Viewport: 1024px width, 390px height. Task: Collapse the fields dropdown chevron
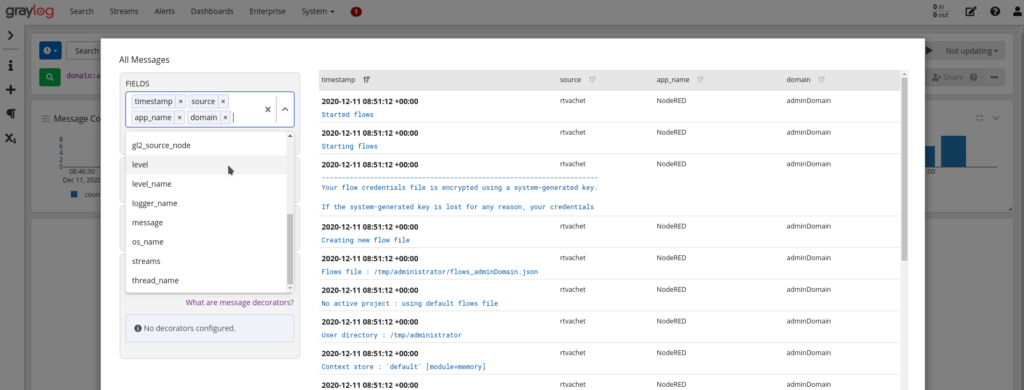pyautogui.click(x=285, y=110)
